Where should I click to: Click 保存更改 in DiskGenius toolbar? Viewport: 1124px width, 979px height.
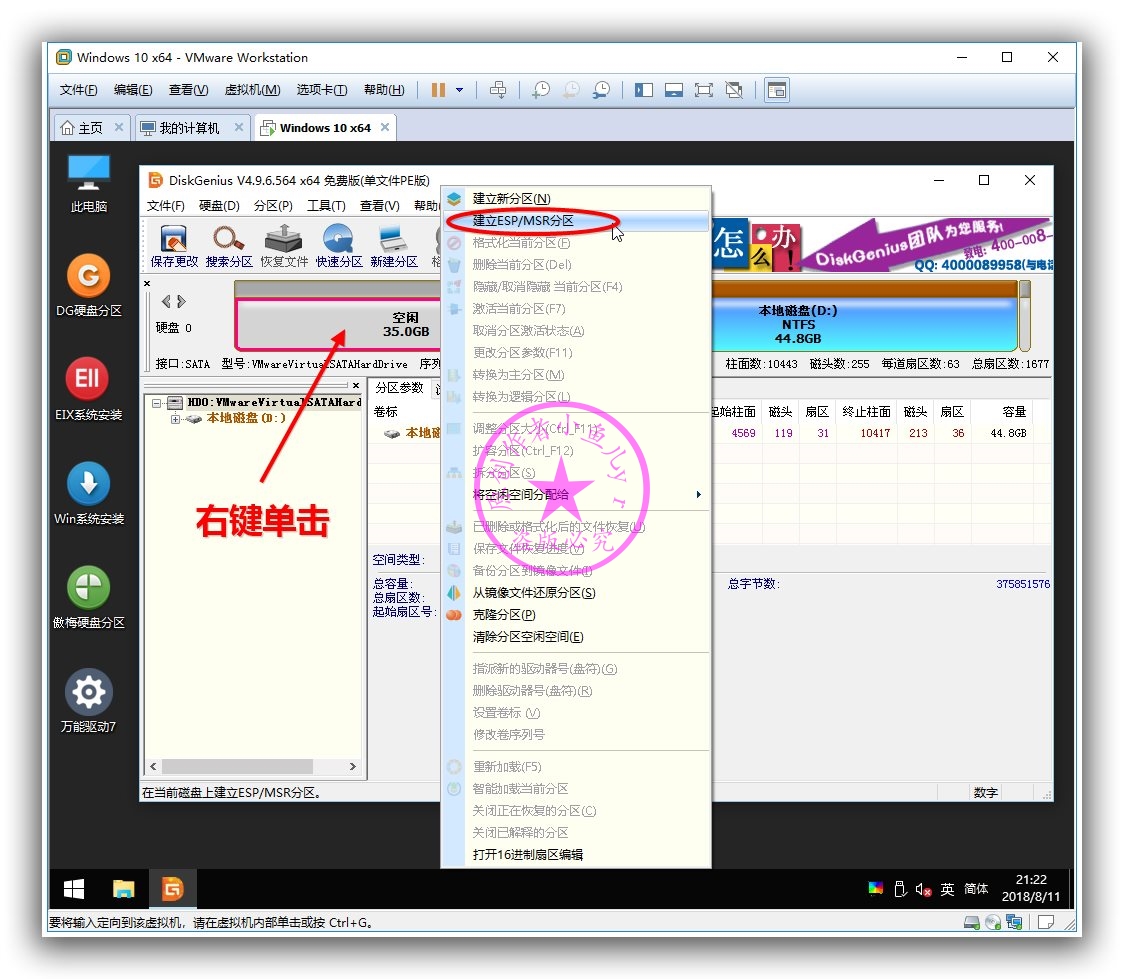[174, 246]
